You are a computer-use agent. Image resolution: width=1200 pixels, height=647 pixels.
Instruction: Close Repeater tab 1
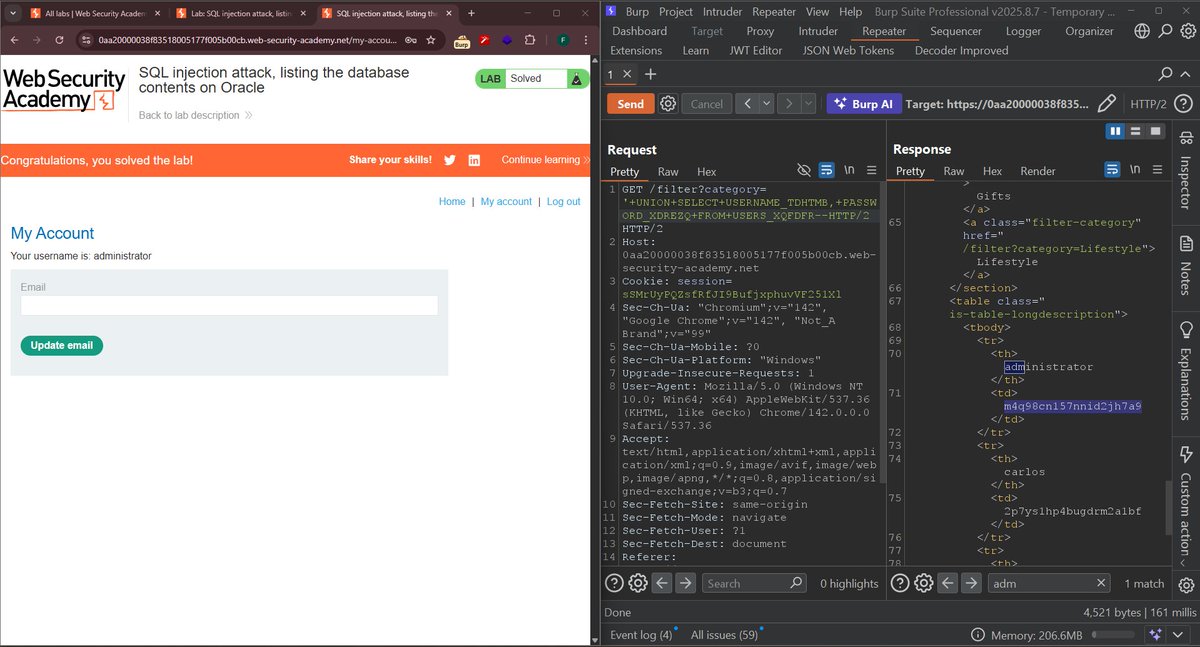[626, 74]
